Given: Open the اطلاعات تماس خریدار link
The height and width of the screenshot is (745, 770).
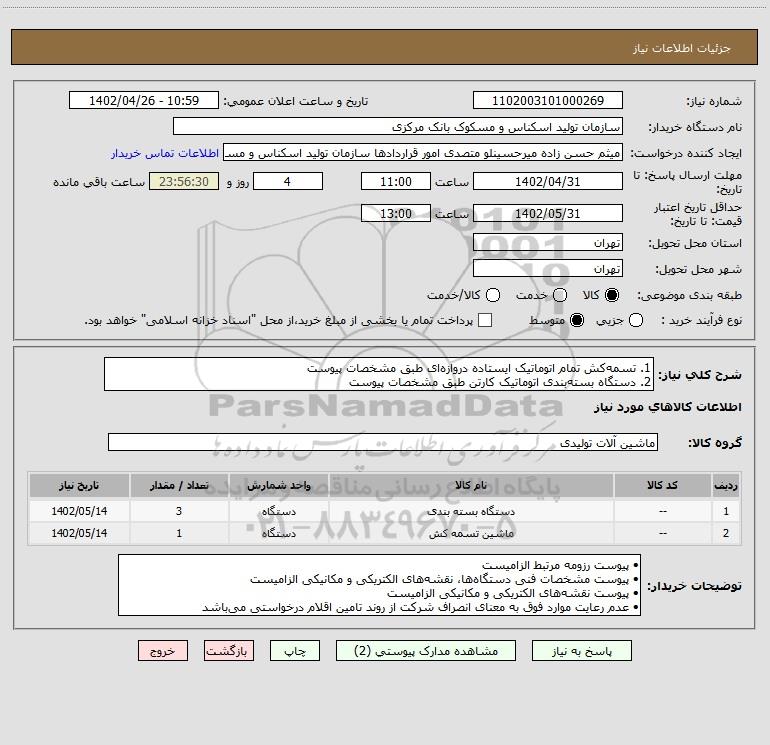Looking at the screenshot, I should [165, 153].
